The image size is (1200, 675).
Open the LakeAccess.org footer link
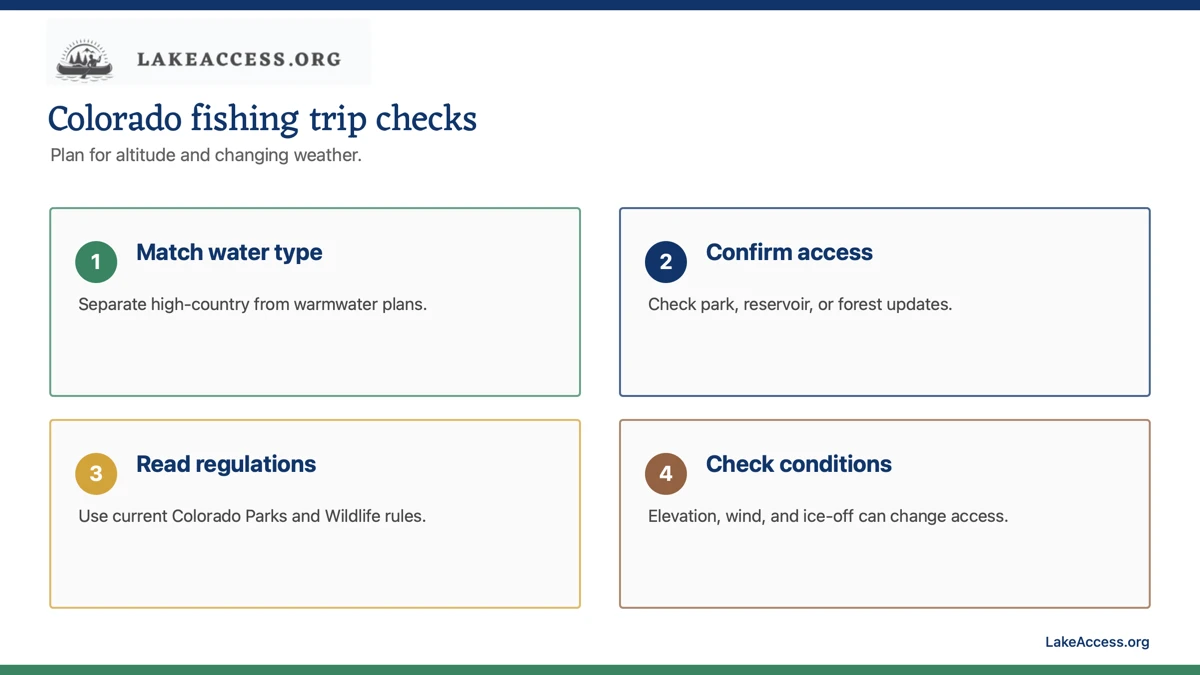coord(1097,642)
